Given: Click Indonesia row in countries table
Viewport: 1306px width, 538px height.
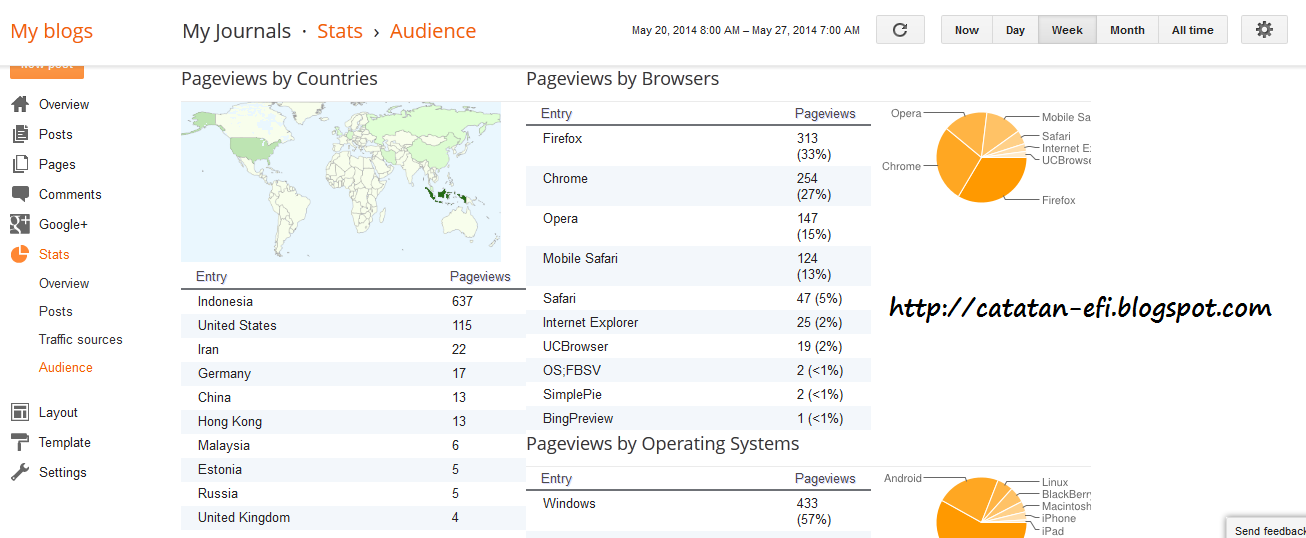Looking at the screenshot, I should click(x=353, y=301).
